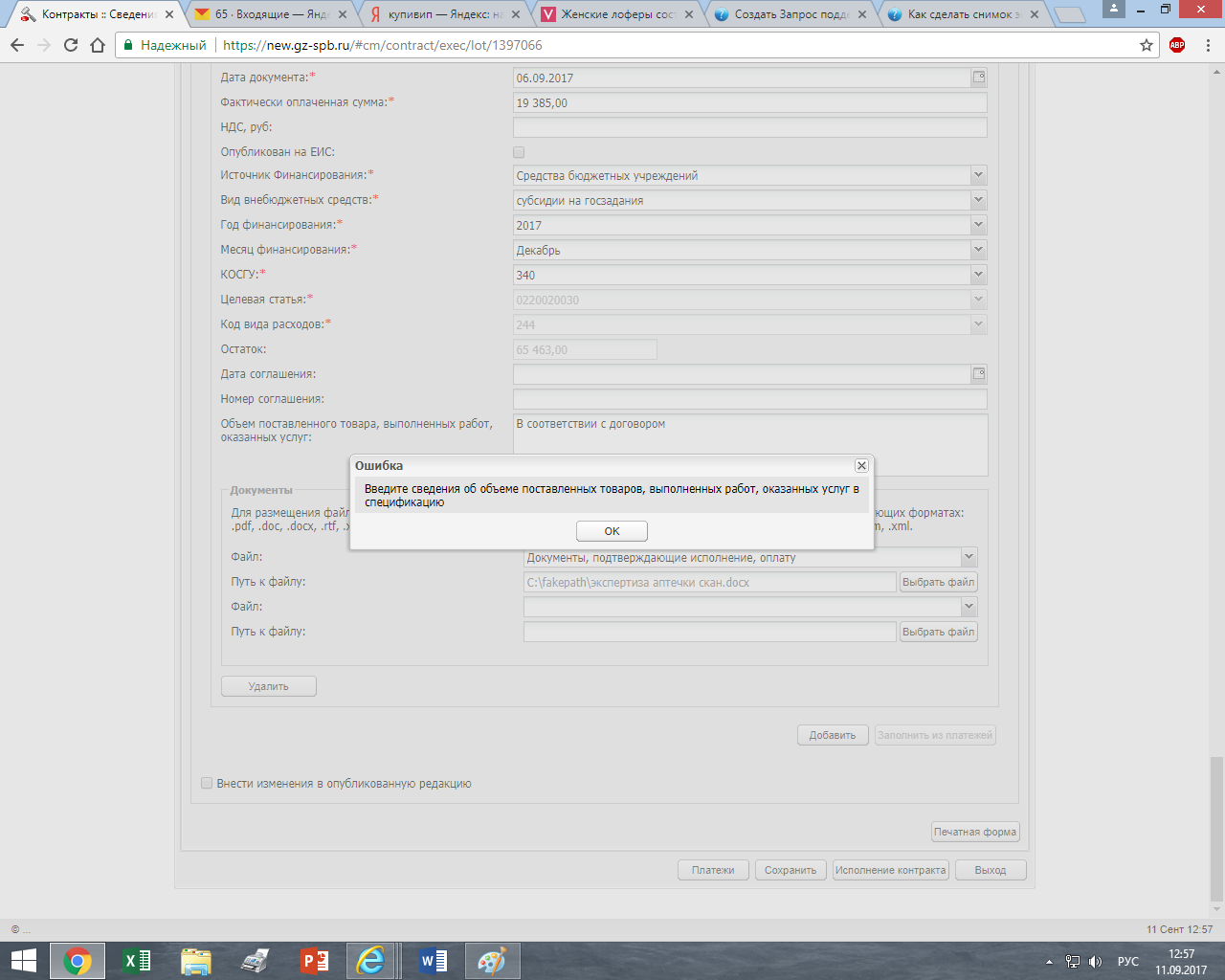Viewport: 1225px width, 980px height.
Task: Open the Chrome three-dot menu
Action: pos(1209,45)
